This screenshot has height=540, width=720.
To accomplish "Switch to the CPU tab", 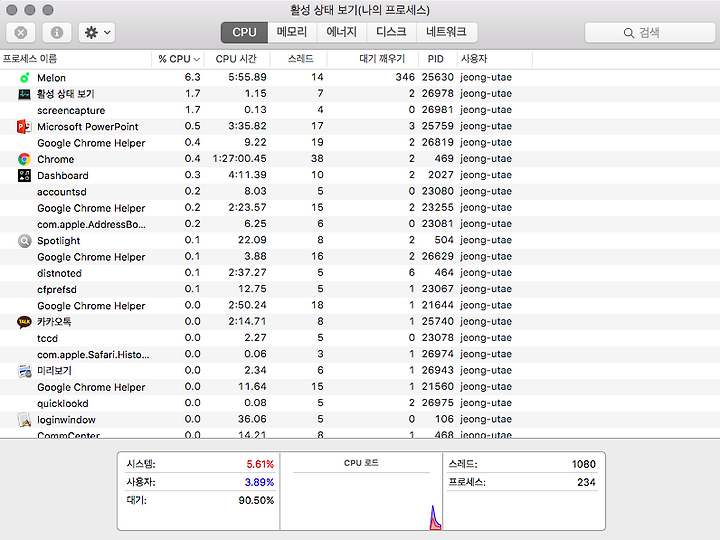I will click(244, 33).
